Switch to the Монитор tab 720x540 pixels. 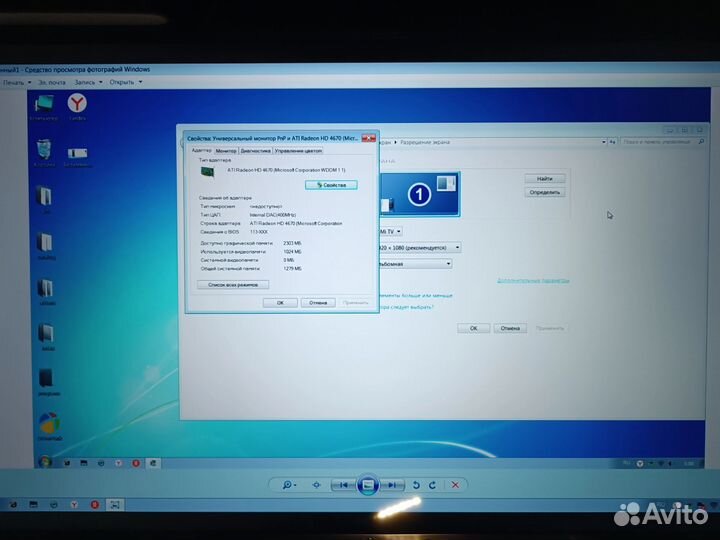(226, 151)
